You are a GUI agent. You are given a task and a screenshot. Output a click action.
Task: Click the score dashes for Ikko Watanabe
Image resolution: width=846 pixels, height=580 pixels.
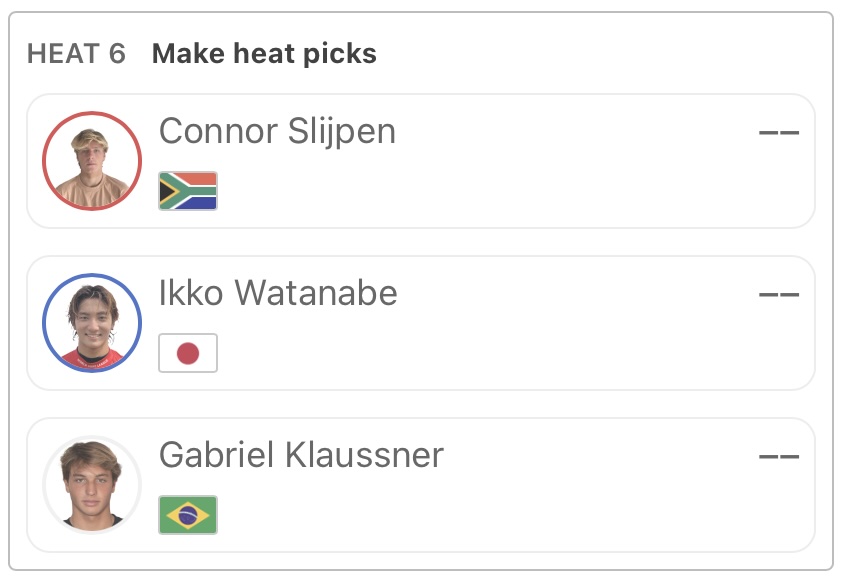click(779, 294)
